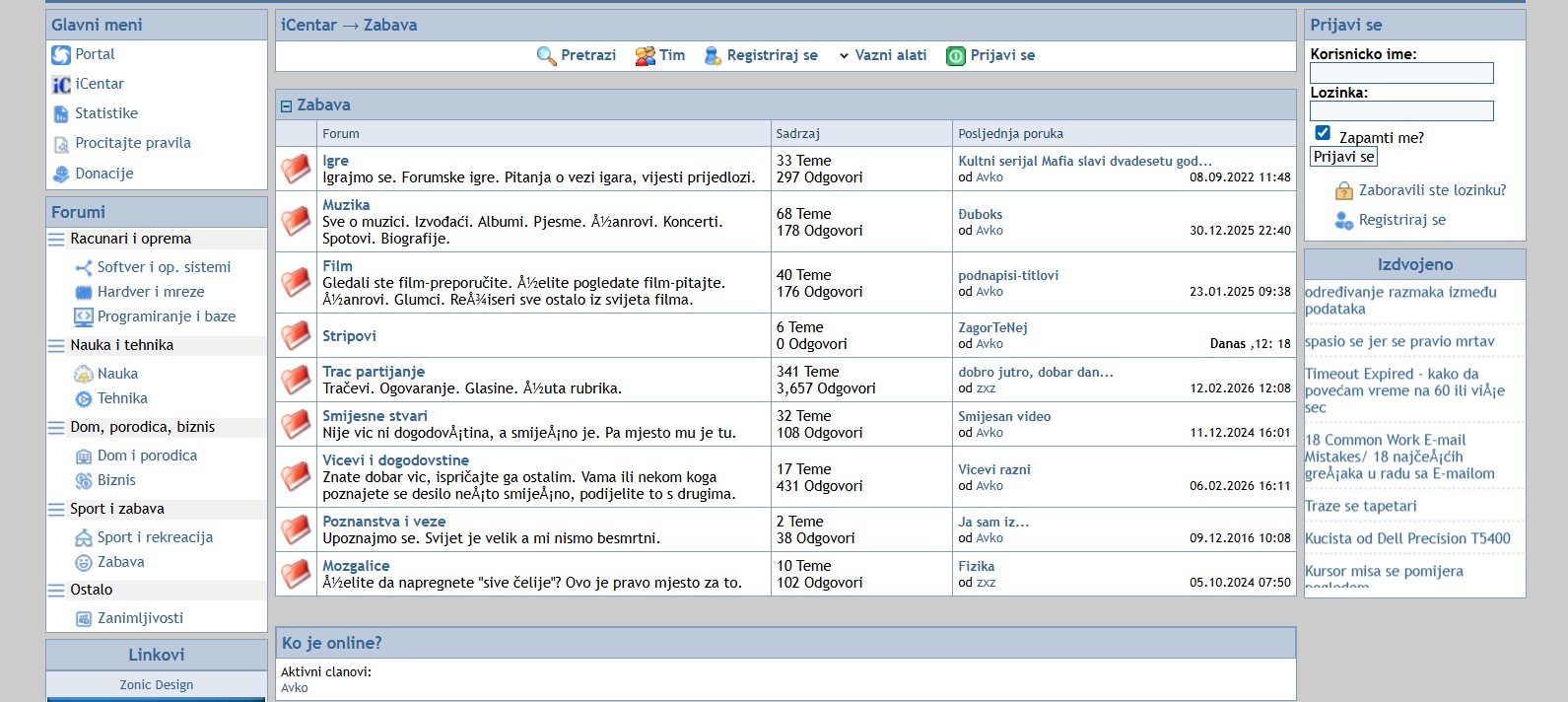The height and width of the screenshot is (702, 1568).
Task: Click the Korisnicko ime input field
Action: pos(1400,73)
